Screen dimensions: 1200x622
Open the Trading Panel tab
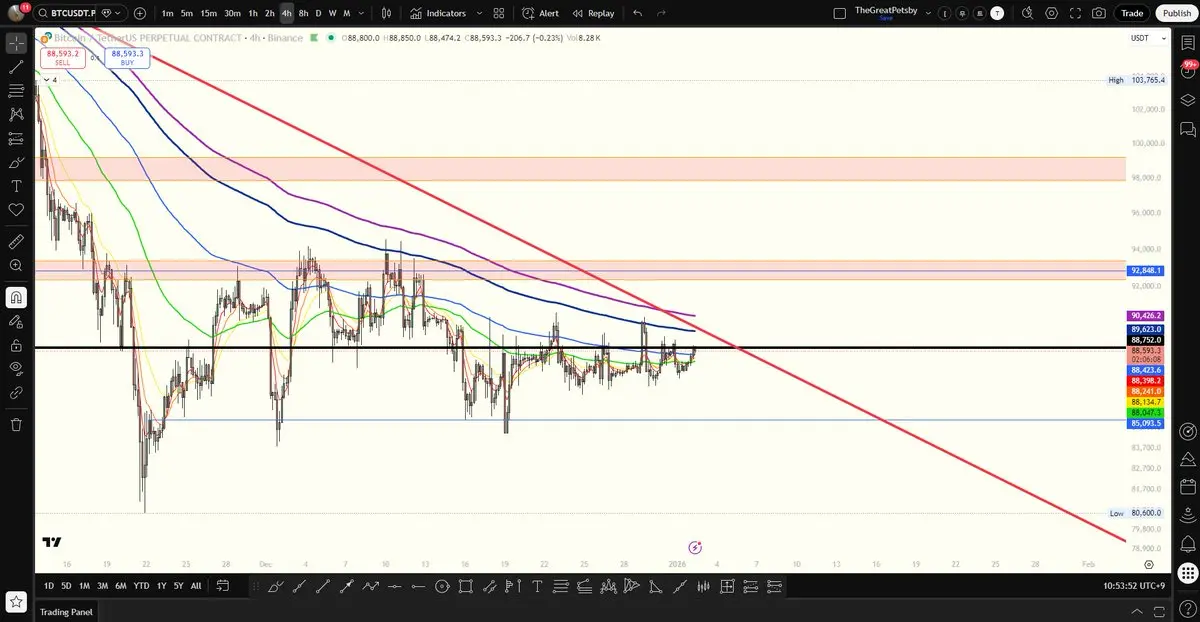(66, 612)
